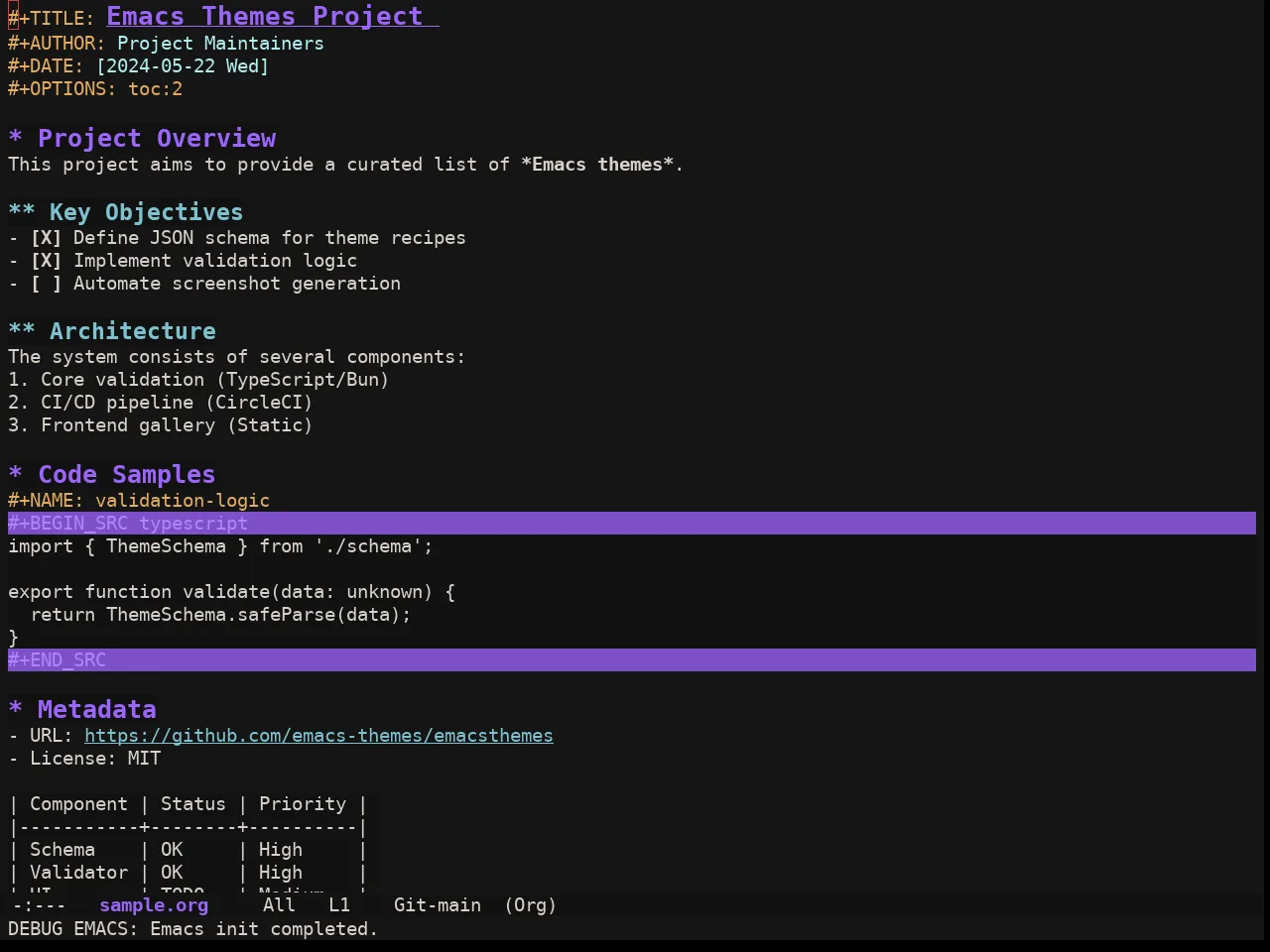The height and width of the screenshot is (952, 1270).
Task: Click list item 'CI/CD pipeline (CircleCI)'
Action: pyautogui.click(x=177, y=403)
